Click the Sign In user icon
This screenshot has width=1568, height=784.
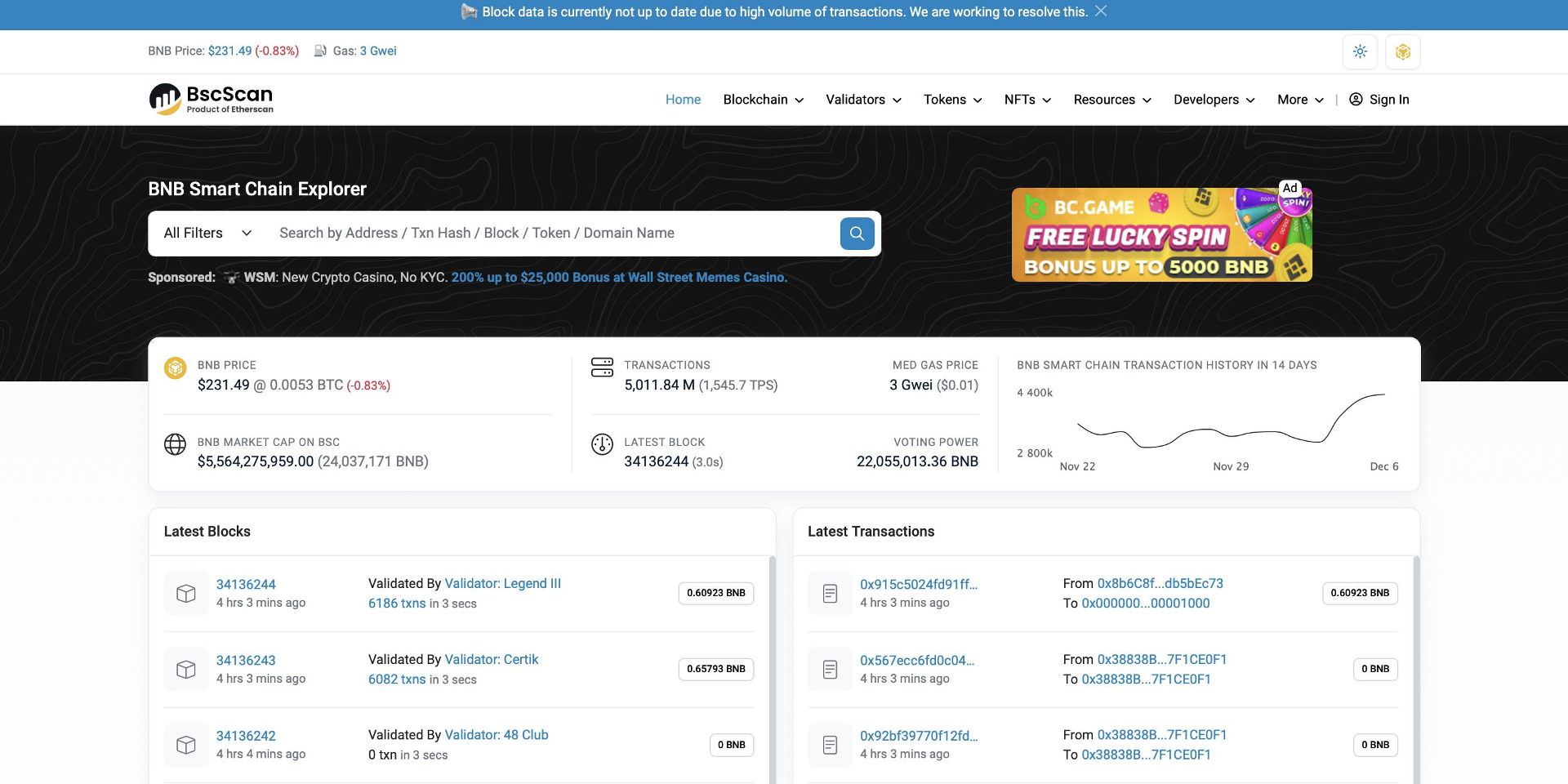tap(1356, 100)
